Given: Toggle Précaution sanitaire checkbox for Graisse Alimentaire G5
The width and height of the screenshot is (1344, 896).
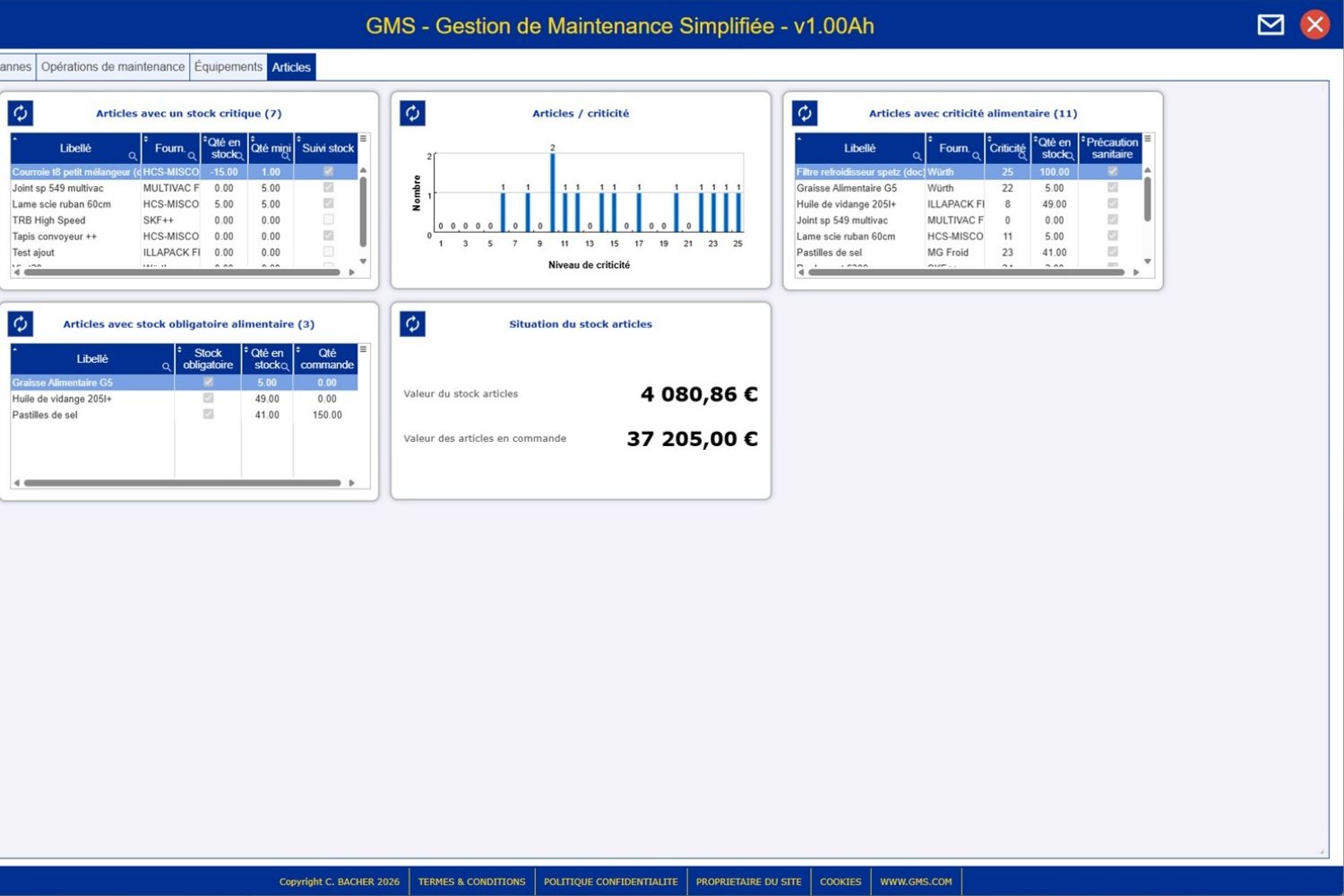Looking at the screenshot, I should coord(1112,187).
